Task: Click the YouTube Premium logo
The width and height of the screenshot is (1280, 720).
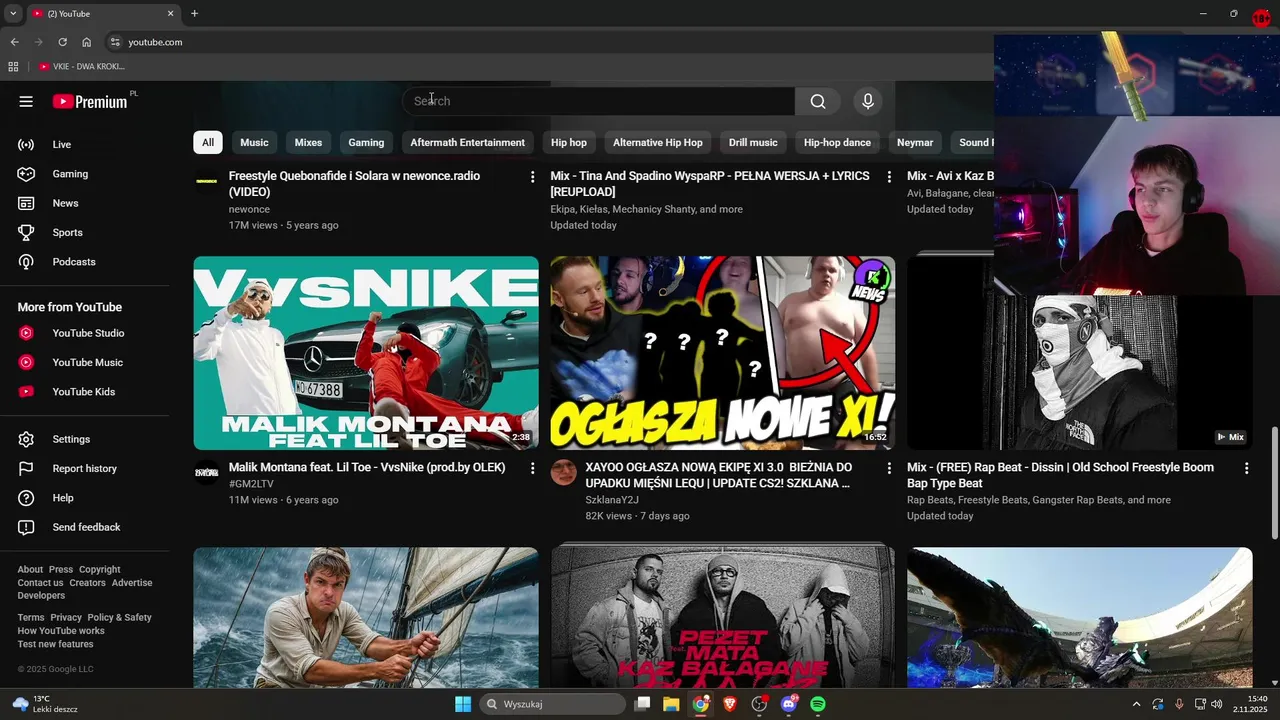Action: [90, 101]
